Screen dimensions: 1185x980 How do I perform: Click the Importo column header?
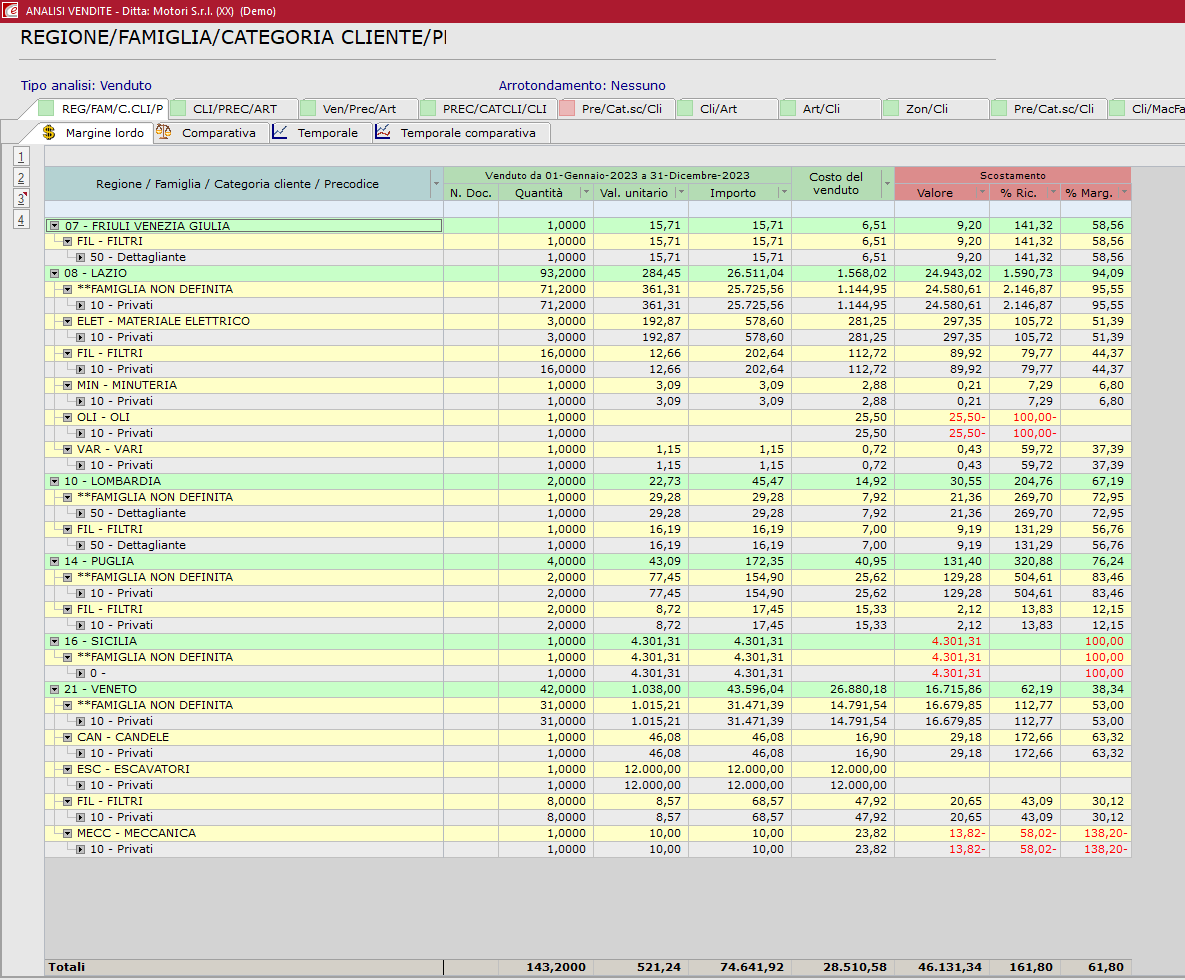coord(732,193)
